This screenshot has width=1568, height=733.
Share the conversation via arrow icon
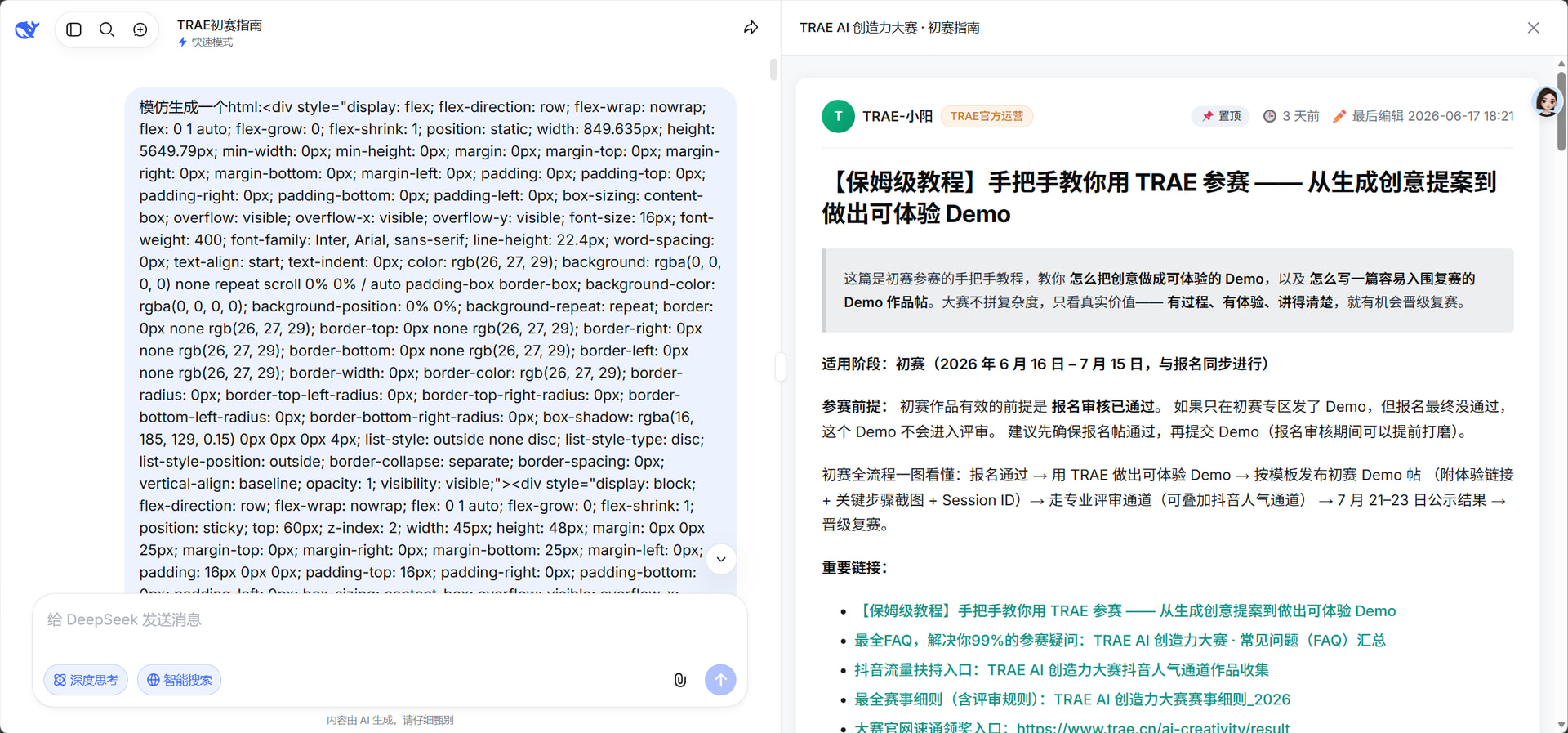tap(751, 28)
